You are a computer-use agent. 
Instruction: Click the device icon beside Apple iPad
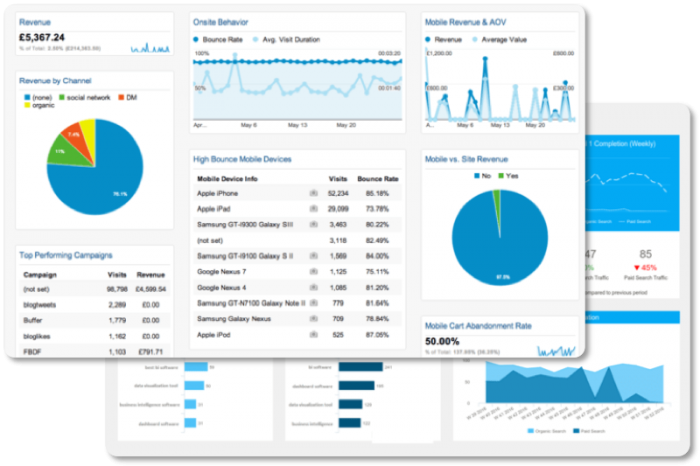click(313, 209)
